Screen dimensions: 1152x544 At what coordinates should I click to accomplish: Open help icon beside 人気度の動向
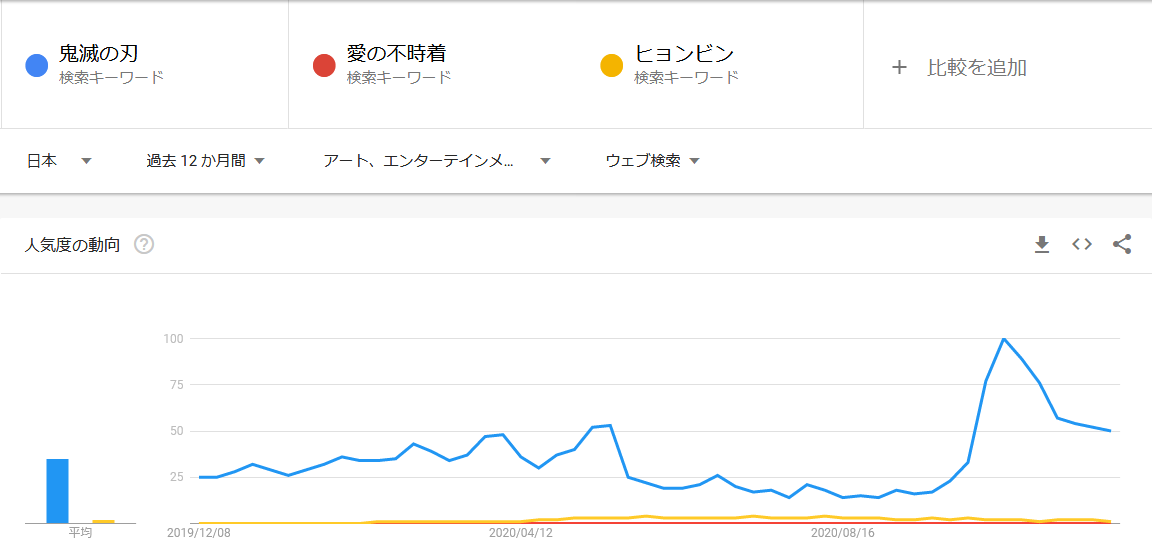pos(144,245)
